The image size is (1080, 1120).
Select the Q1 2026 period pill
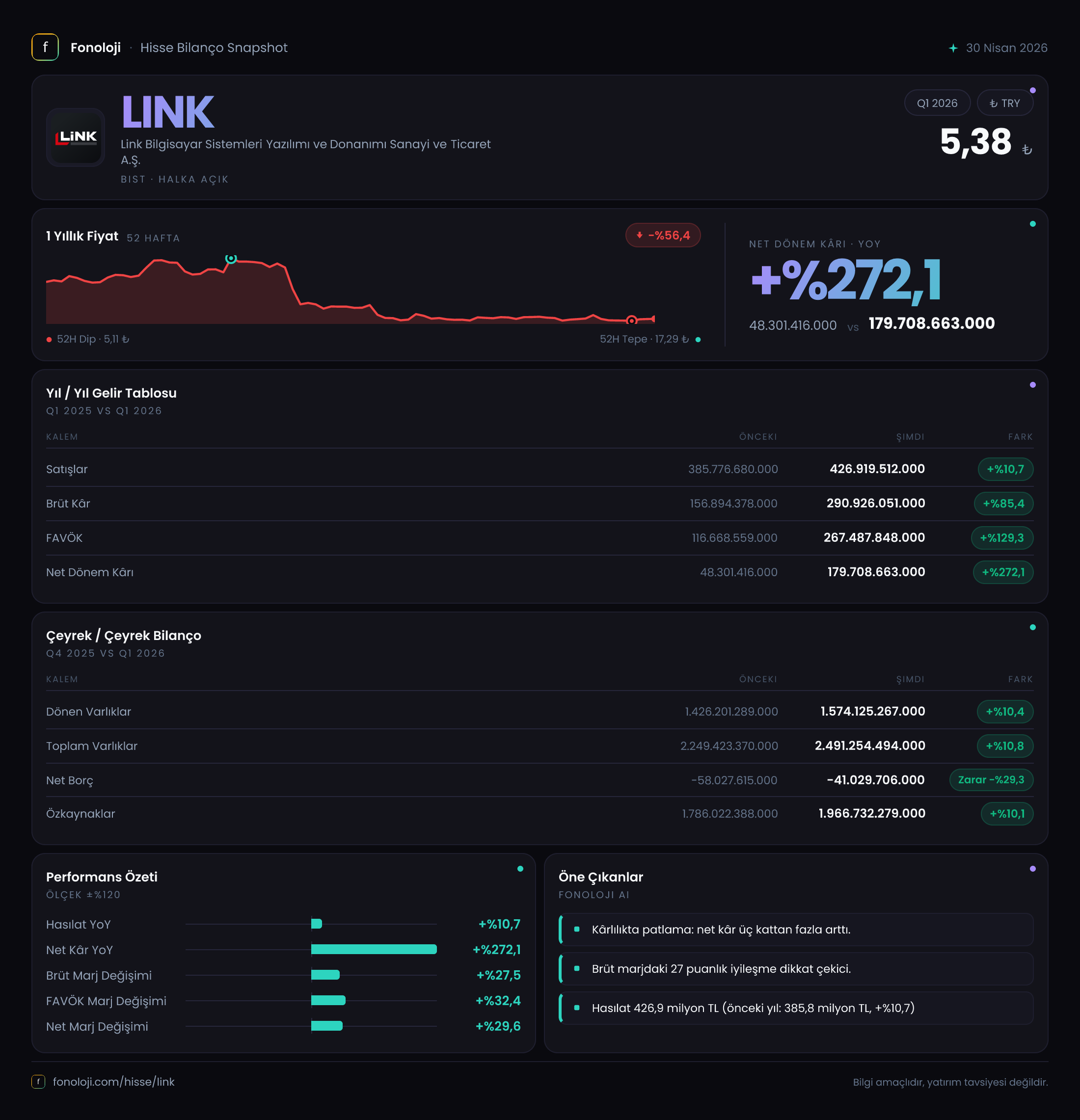pyautogui.click(x=937, y=103)
